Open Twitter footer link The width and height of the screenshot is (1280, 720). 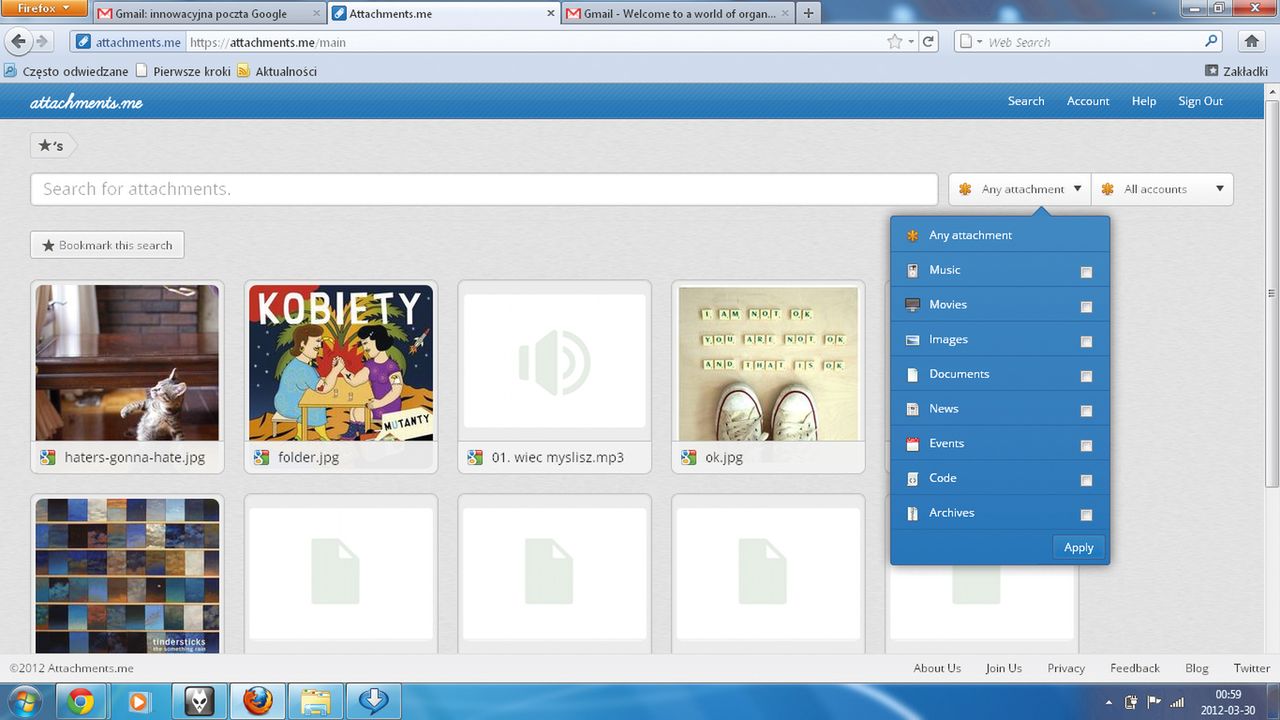(x=1251, y=668)
